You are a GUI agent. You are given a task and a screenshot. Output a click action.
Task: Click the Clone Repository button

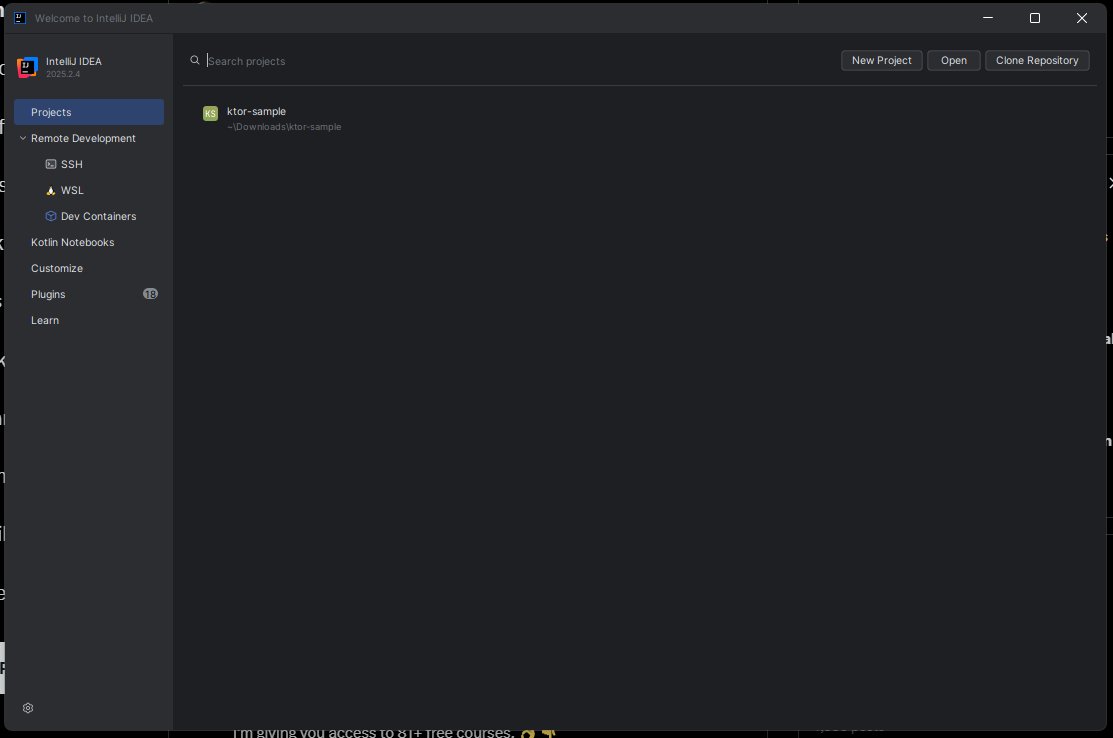tap(1037, 60)
